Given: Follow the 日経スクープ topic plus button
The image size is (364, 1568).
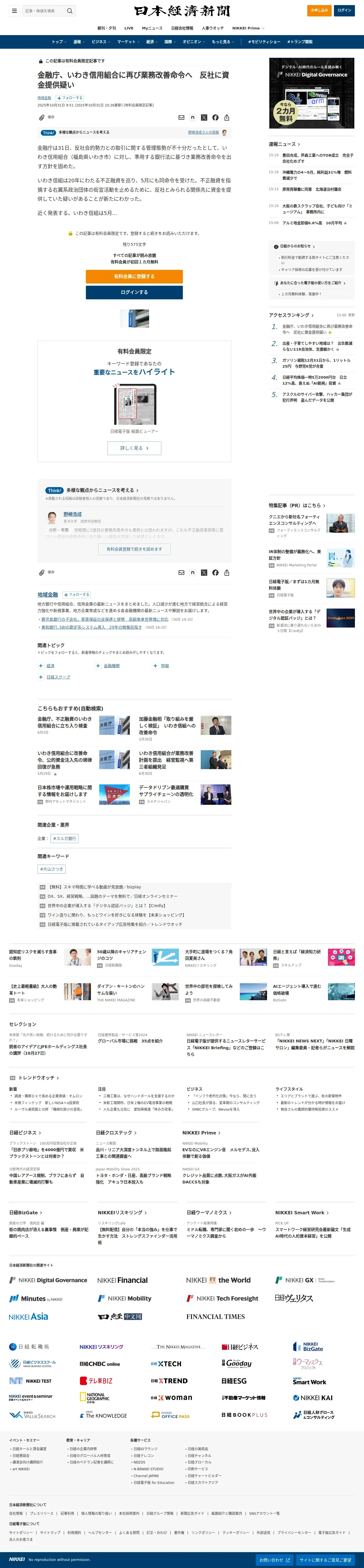Looking at the screenshot, I should pyautogui.click(x=41, y=677).
